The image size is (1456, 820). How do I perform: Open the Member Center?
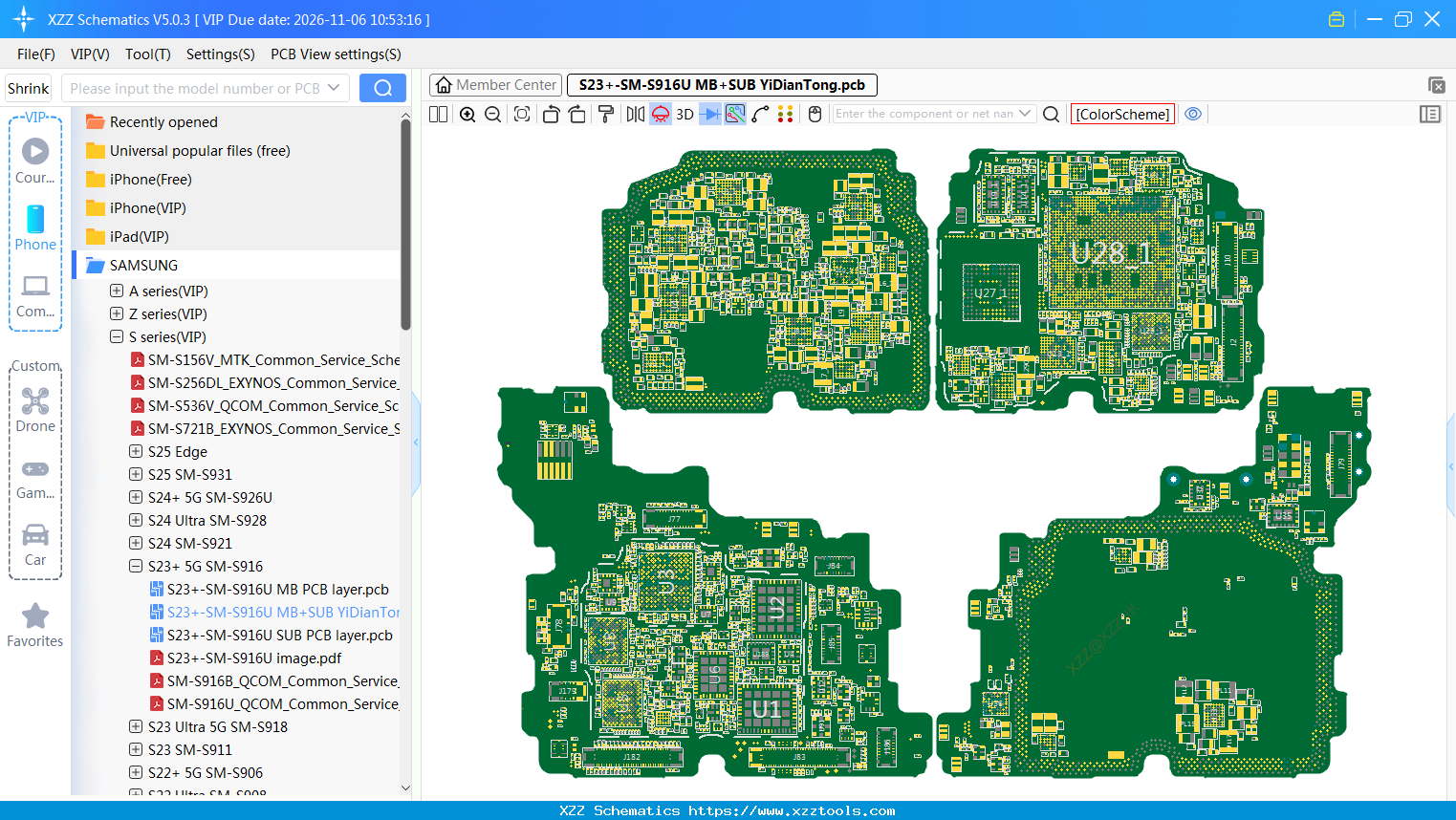tap(495, 84)
